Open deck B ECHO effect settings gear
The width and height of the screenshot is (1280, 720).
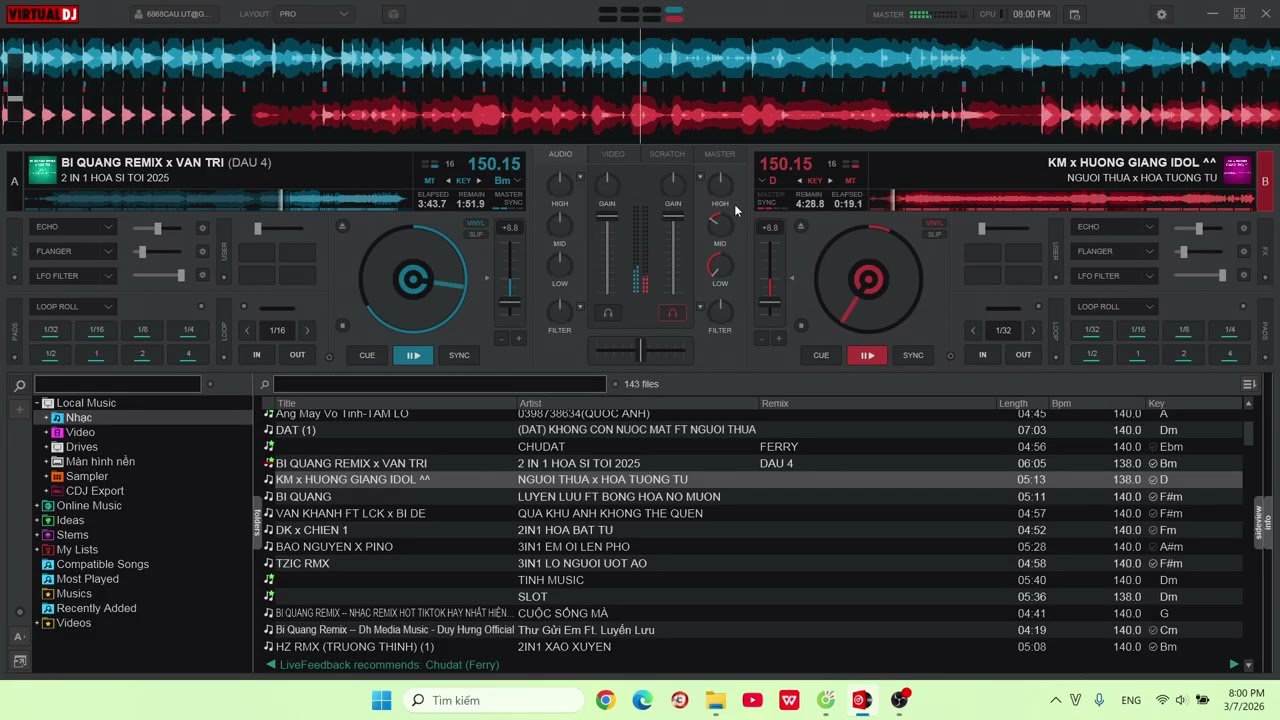point(1243,228)
